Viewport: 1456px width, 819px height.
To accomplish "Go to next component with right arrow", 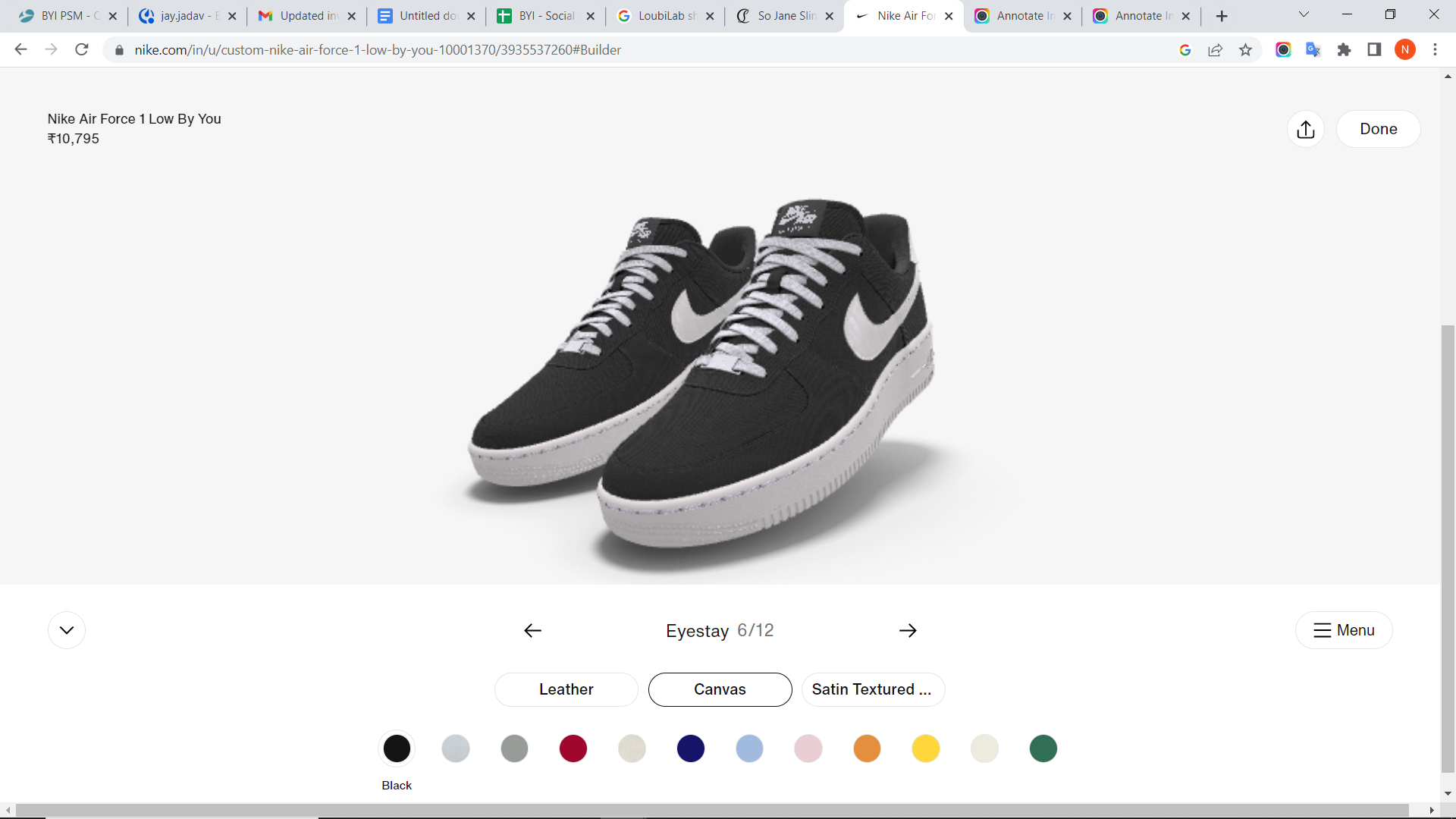I will 908,630.
